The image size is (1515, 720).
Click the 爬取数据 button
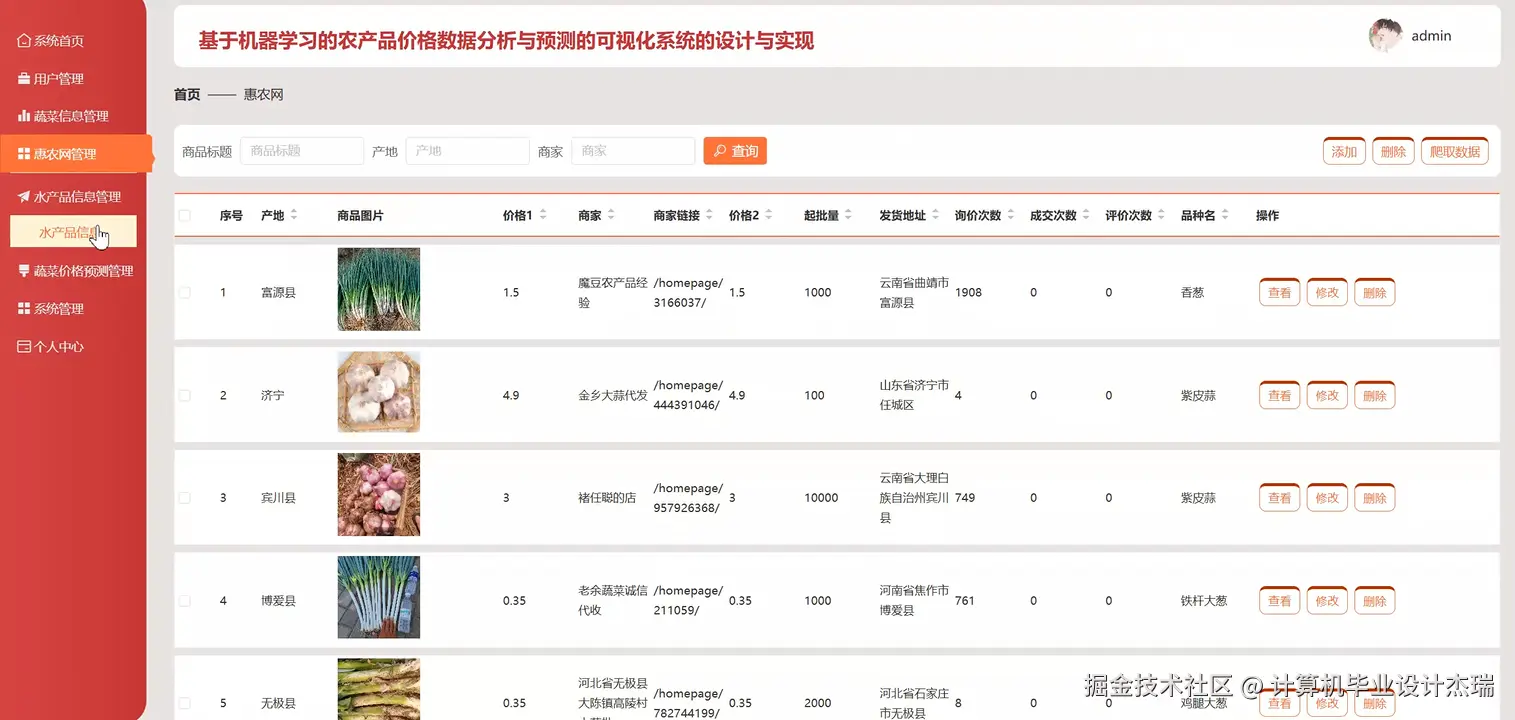[x=1455, y=150]
